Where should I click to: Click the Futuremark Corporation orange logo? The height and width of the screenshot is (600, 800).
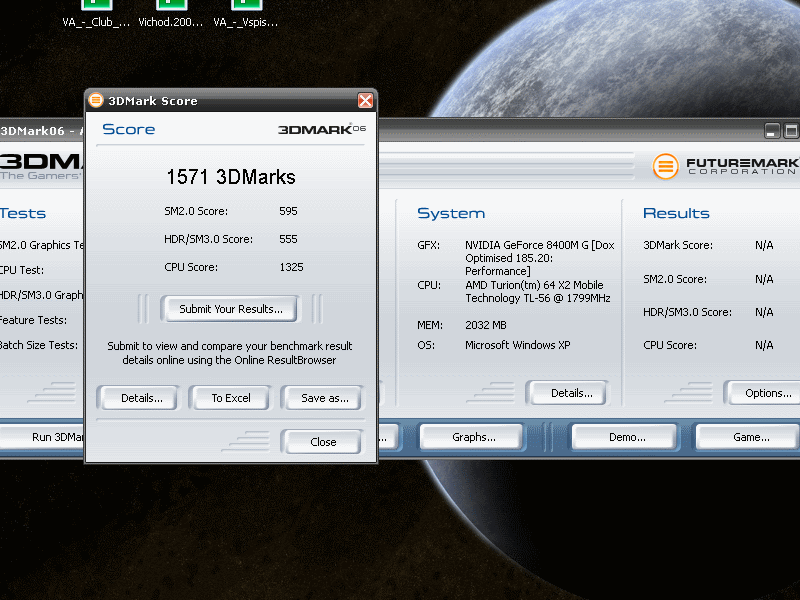pyautogui.click(x=665, y=166)
